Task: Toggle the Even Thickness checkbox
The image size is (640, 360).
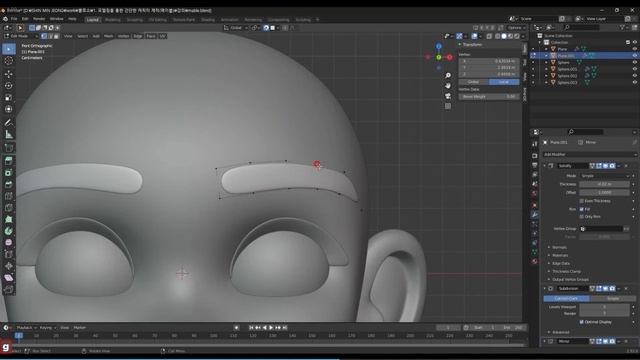Action: [582, 201]
